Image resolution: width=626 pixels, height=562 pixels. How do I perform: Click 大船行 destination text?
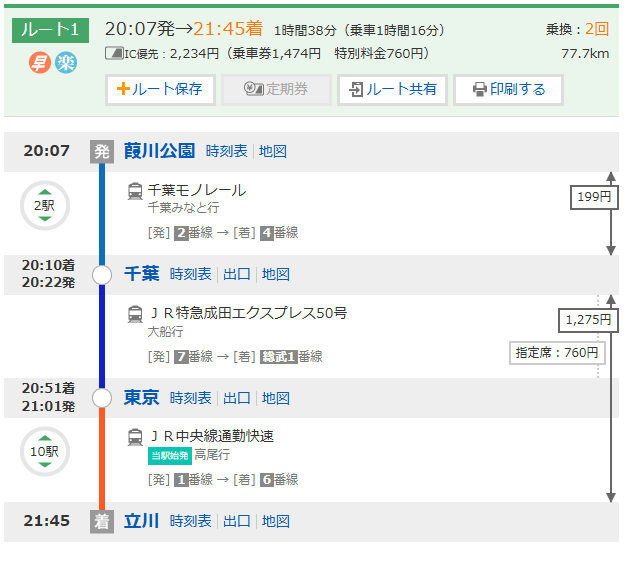click(165, 331)
